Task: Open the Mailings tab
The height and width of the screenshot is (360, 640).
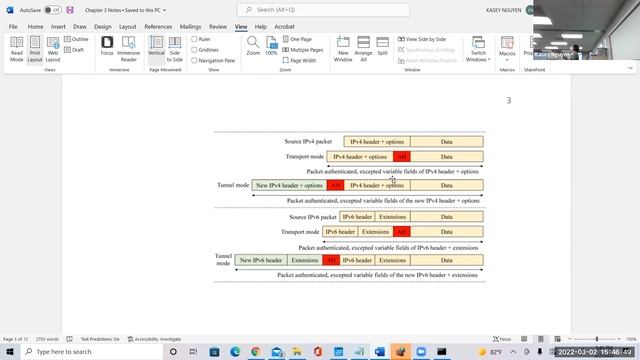Action: pyautogui.click(x=191, y=27)
